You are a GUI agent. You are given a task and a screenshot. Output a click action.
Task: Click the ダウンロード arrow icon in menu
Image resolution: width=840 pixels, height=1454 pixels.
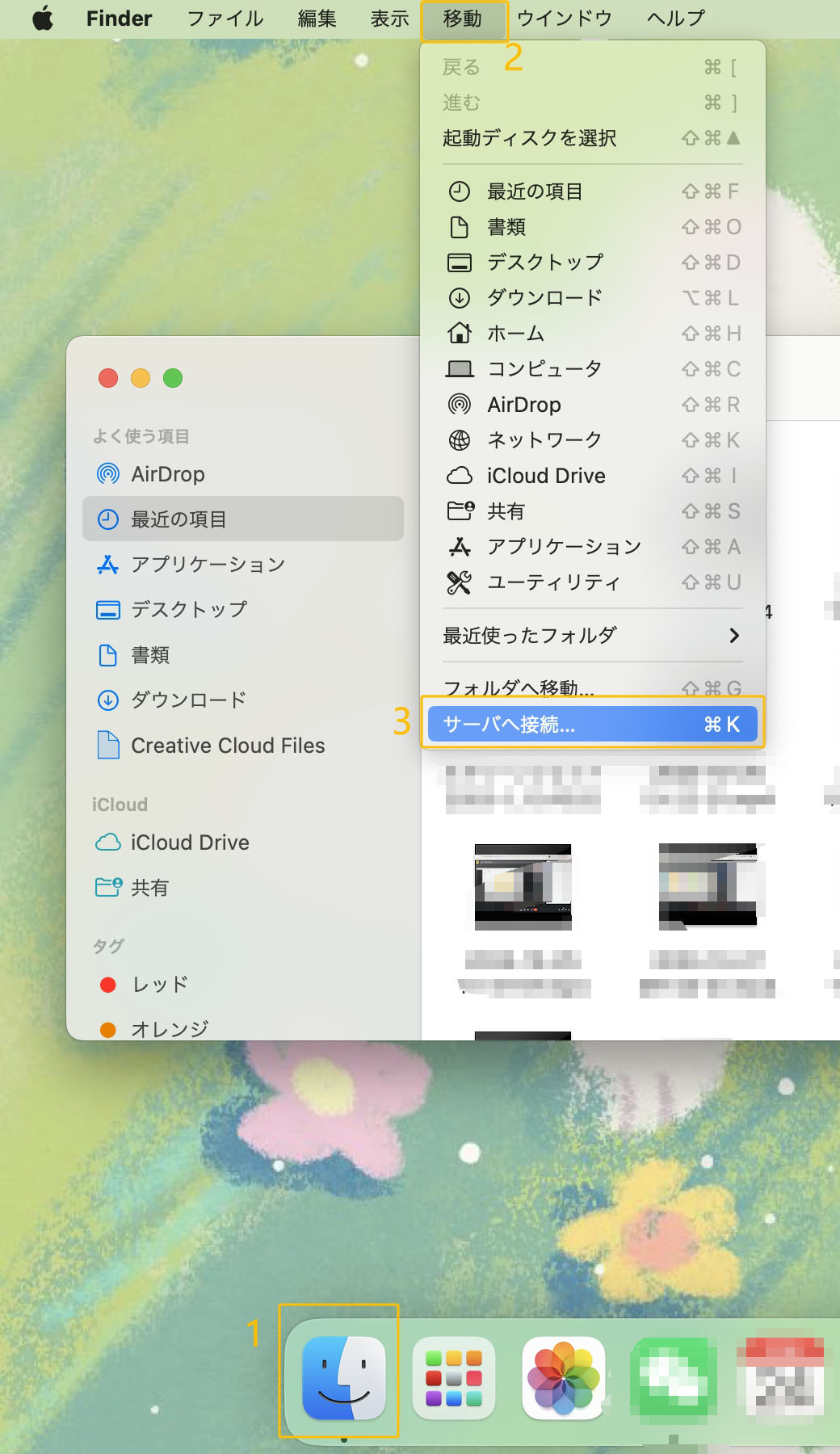[459, 298]
